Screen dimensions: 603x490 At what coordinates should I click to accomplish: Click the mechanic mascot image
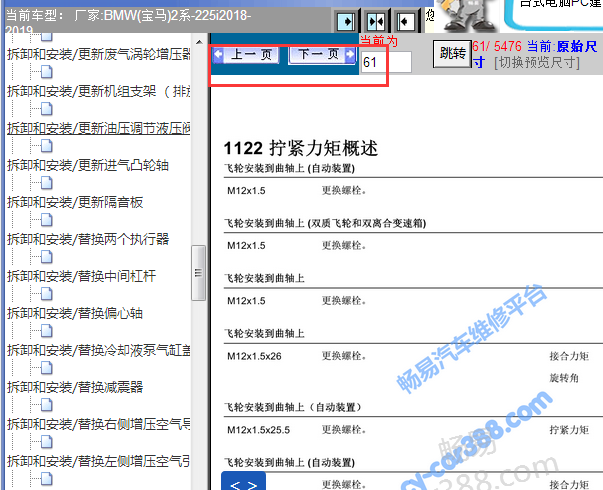point(468,15)
